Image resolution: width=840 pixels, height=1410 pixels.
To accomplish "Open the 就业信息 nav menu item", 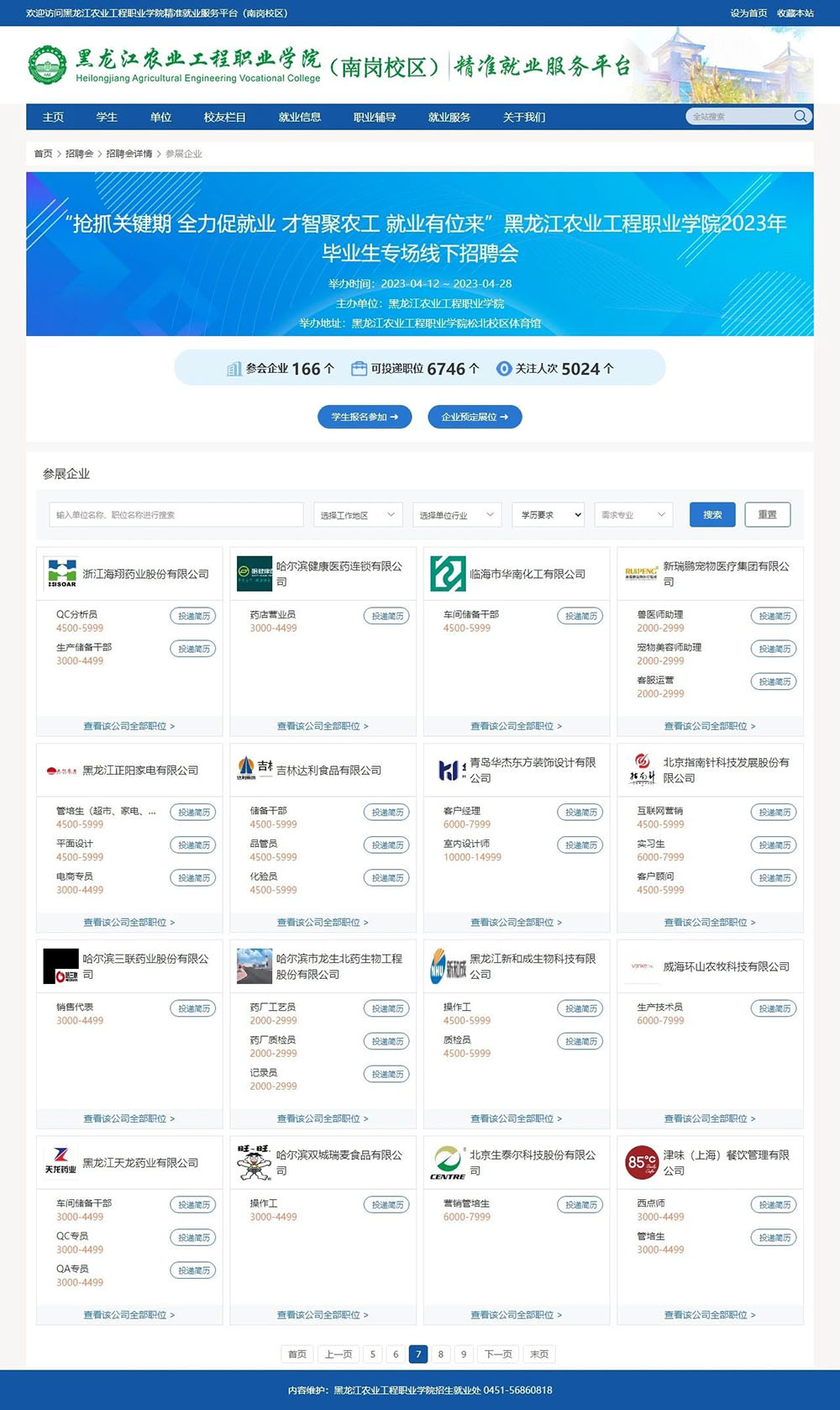I will point(300,117).
